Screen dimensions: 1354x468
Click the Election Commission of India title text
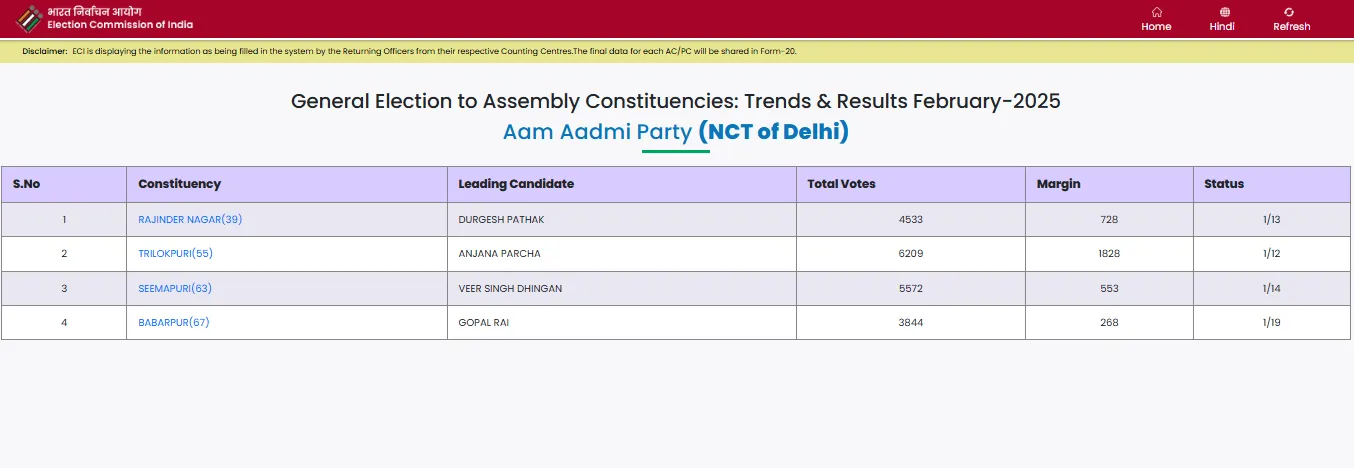120,24
